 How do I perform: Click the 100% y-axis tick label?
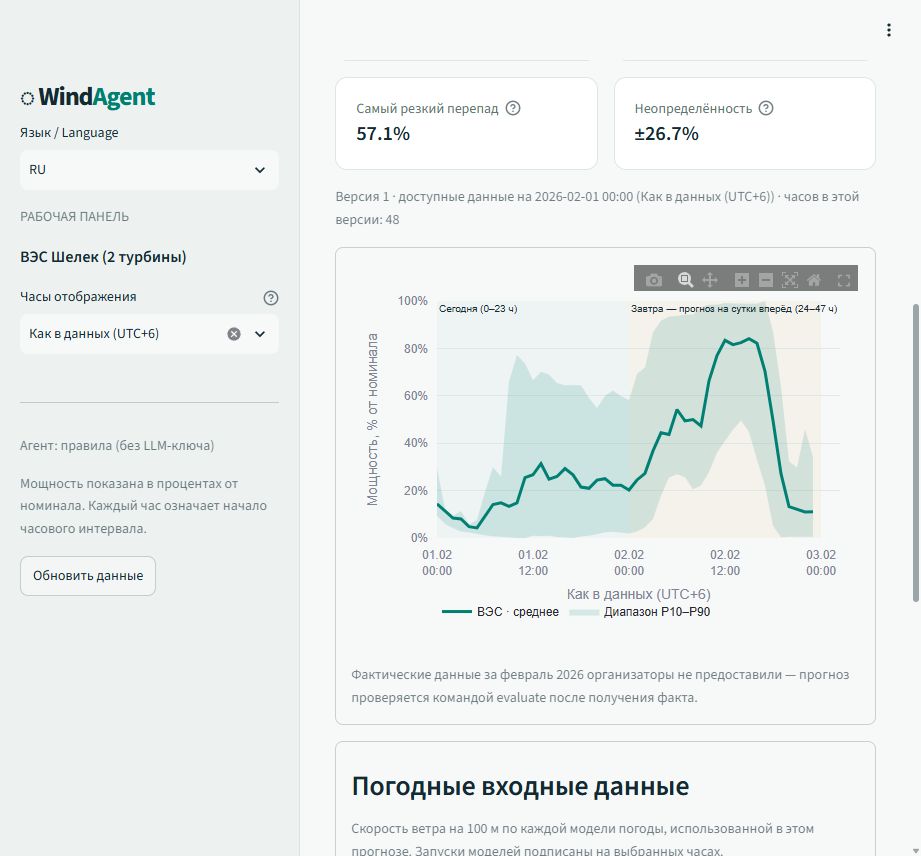click(412, 301)
